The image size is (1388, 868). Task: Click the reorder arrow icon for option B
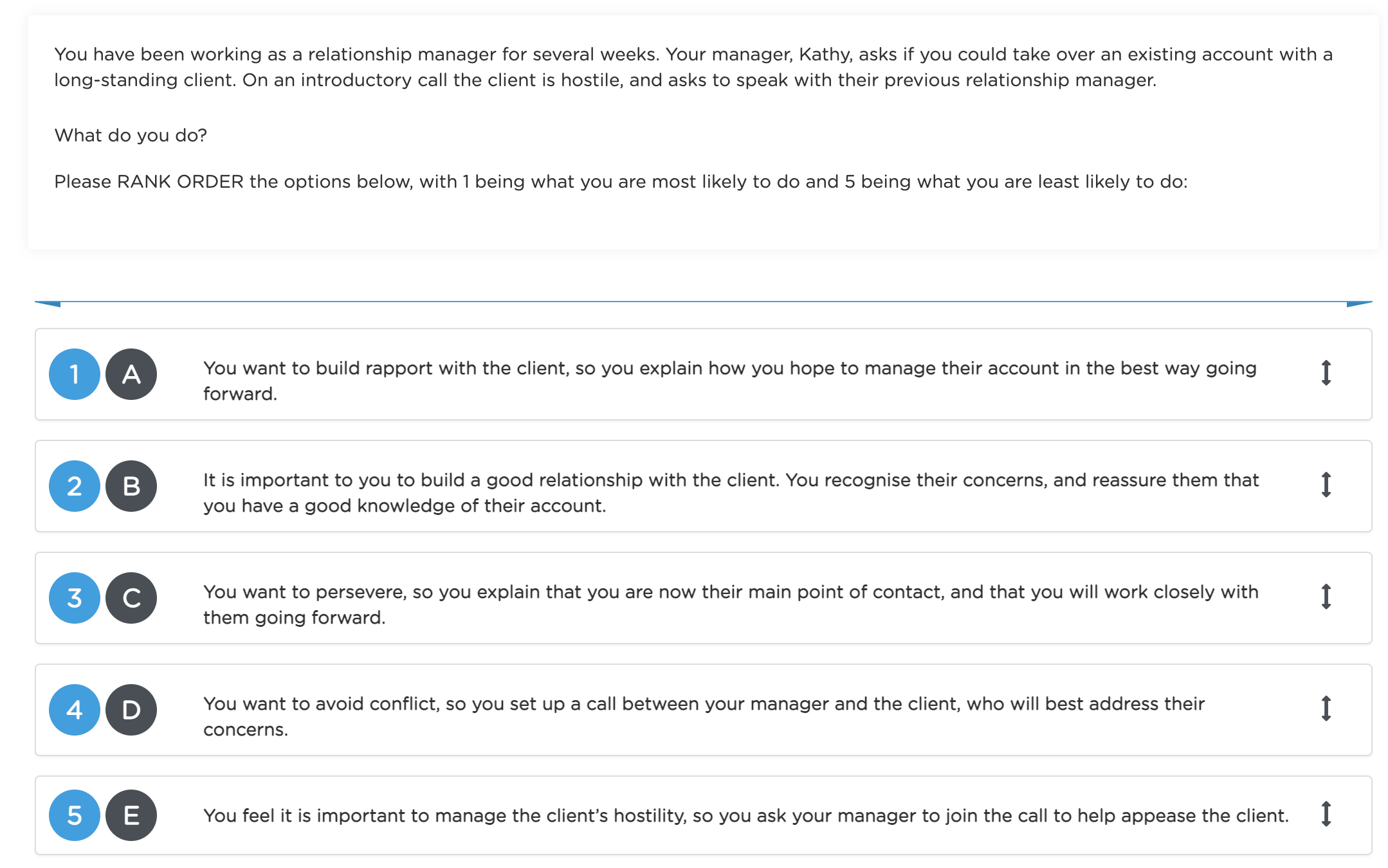pyautogui.click(x=1326, y=485)
